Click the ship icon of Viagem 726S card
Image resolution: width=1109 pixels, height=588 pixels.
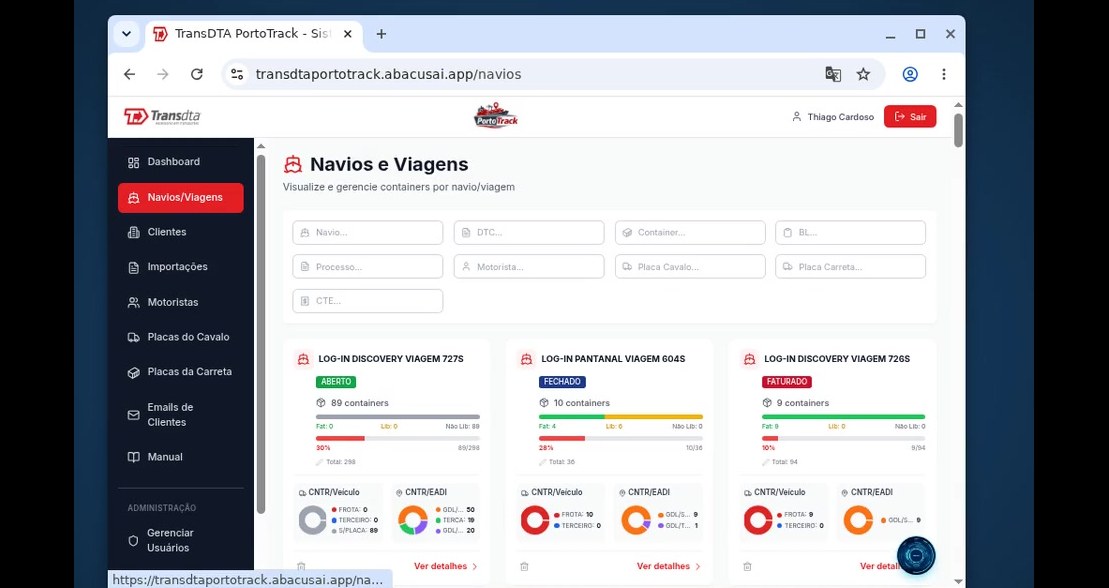[749, 359]
